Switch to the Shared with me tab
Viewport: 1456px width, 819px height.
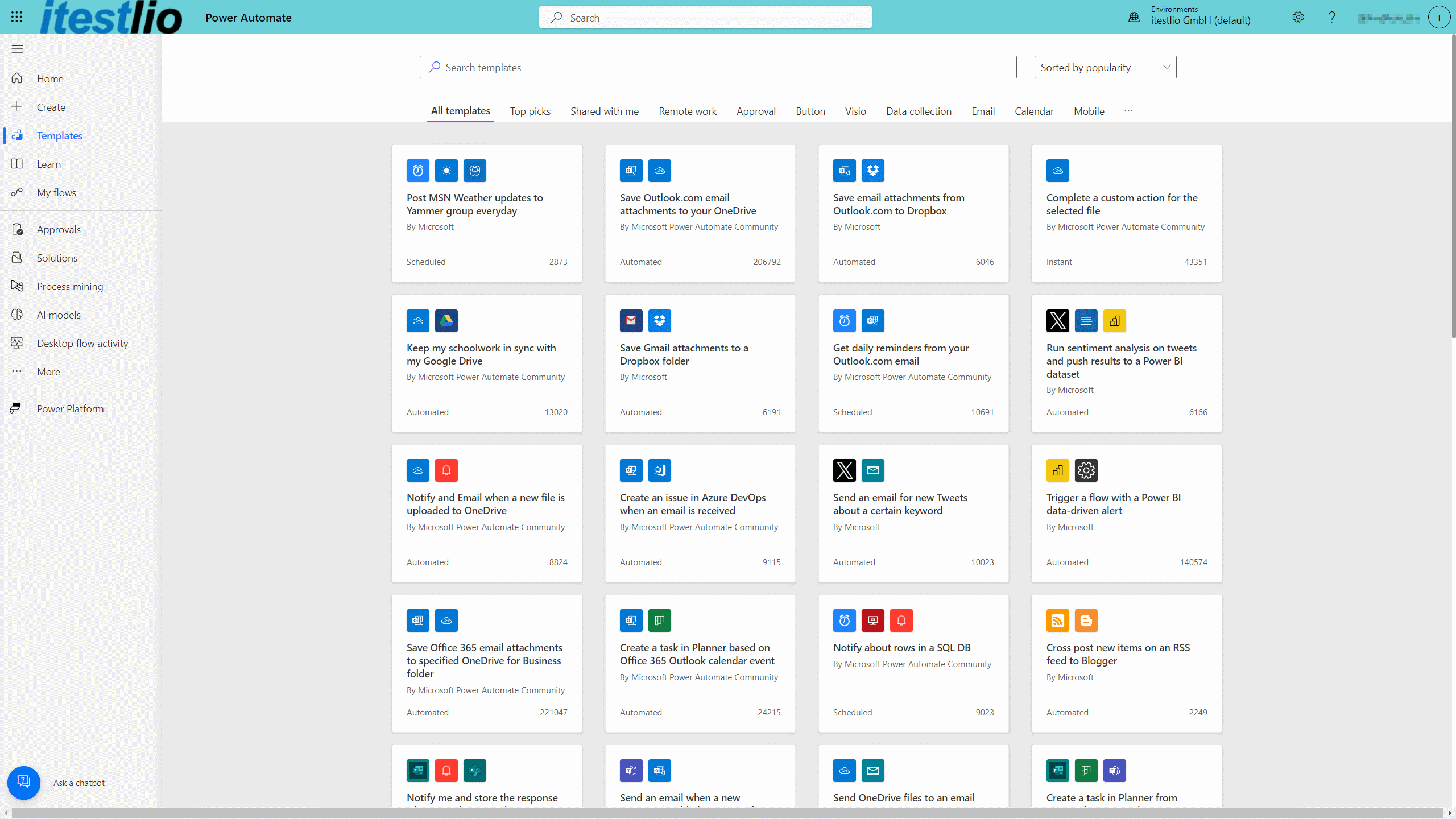605,111
